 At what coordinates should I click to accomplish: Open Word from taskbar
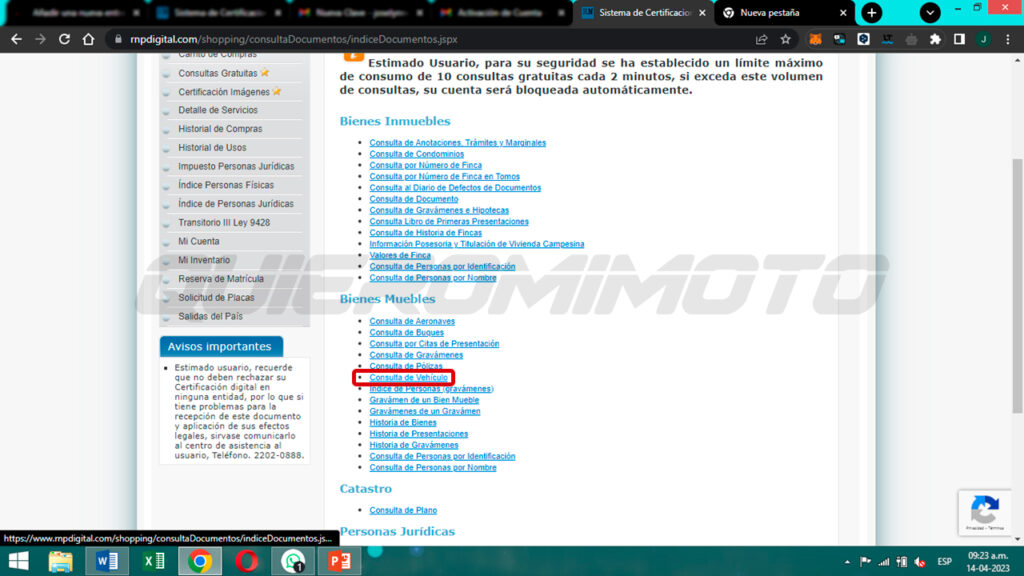(x=107, y=561)
